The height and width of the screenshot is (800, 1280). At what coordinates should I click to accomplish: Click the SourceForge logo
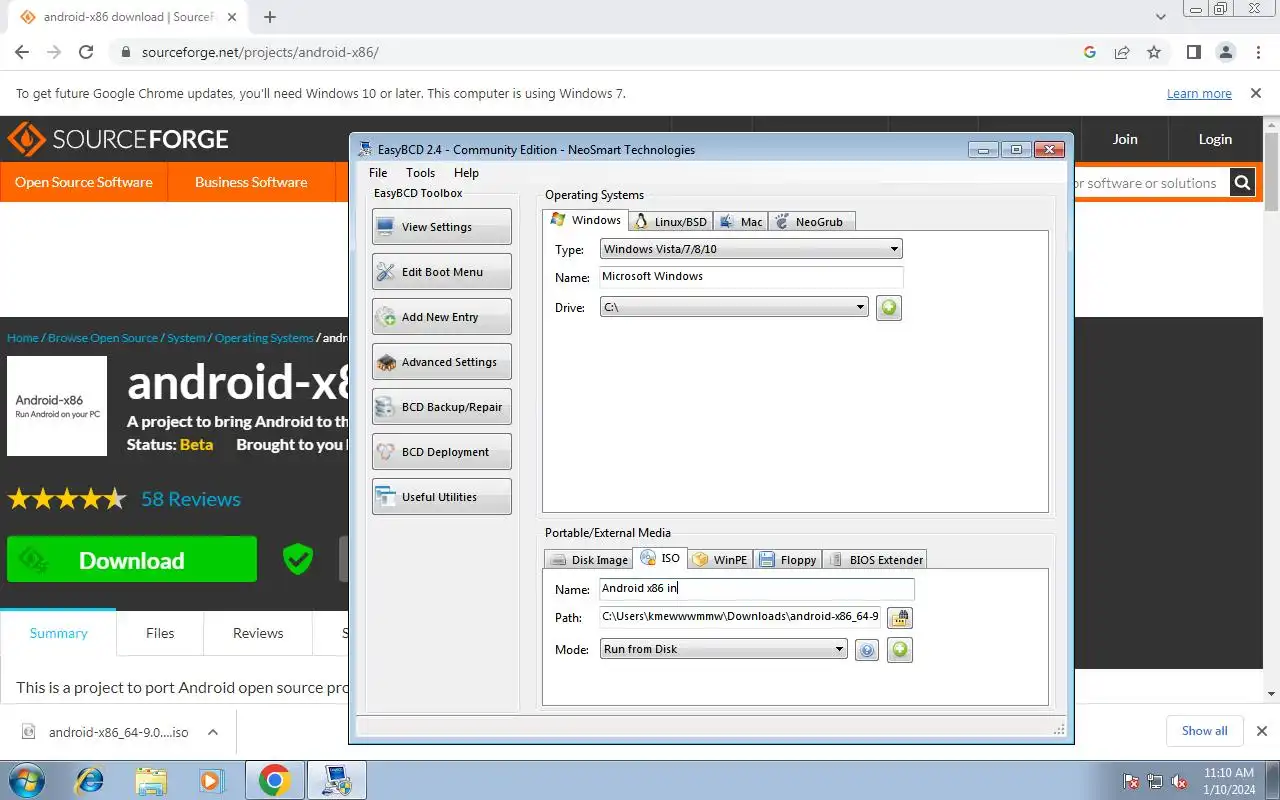tap(118, 139)
